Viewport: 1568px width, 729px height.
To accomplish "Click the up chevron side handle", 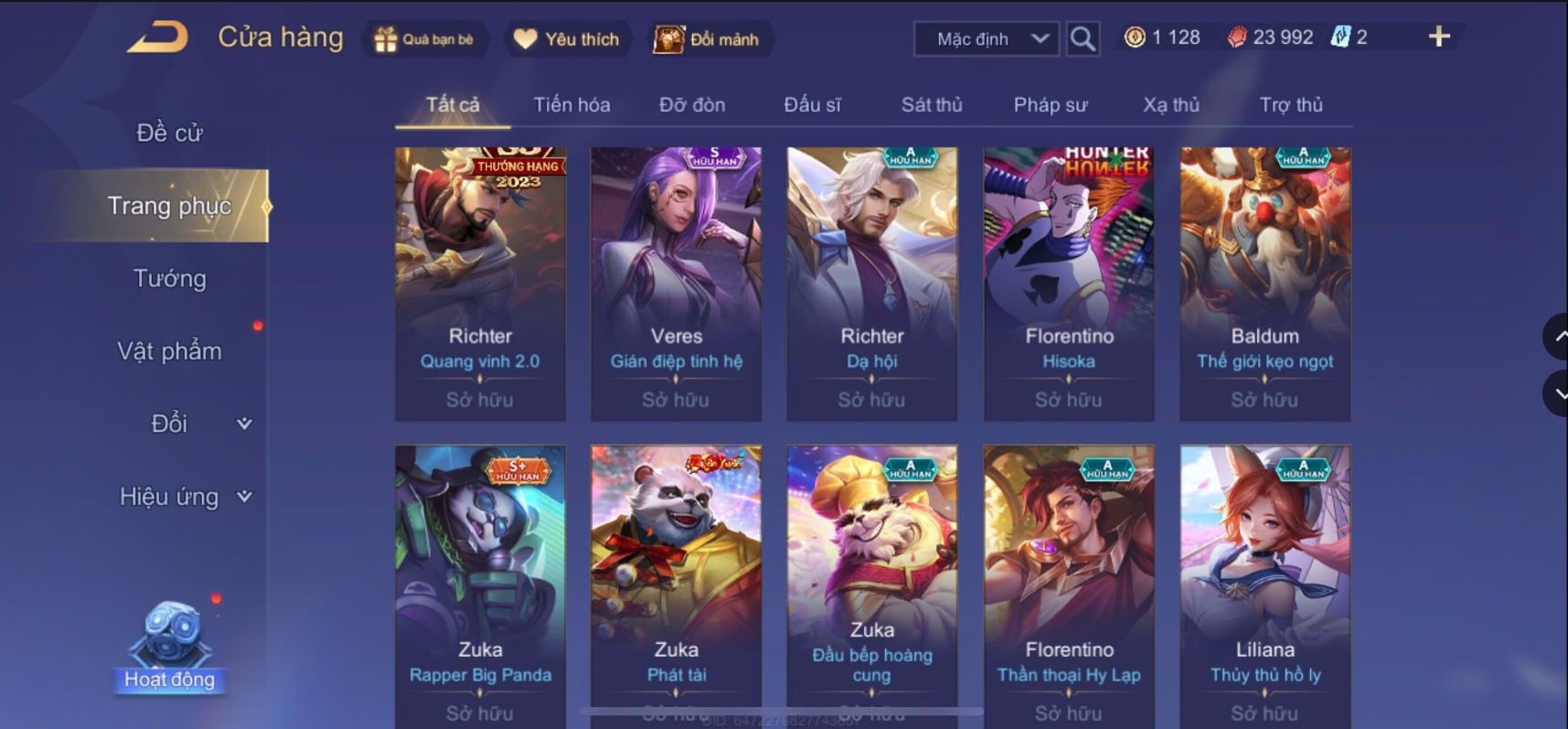I will [1557, 337].
